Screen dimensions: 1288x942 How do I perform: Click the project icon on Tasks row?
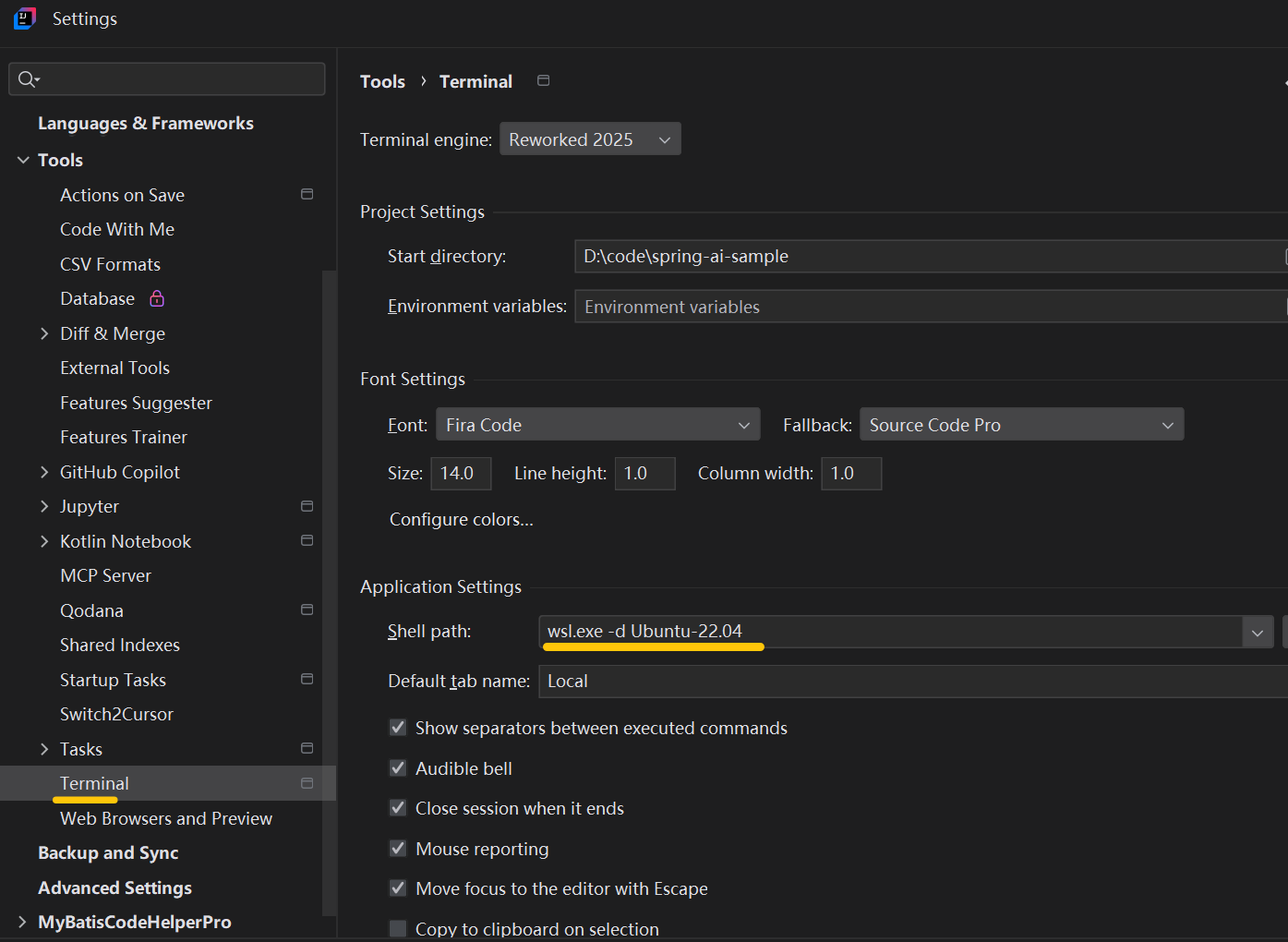[307, 748]
